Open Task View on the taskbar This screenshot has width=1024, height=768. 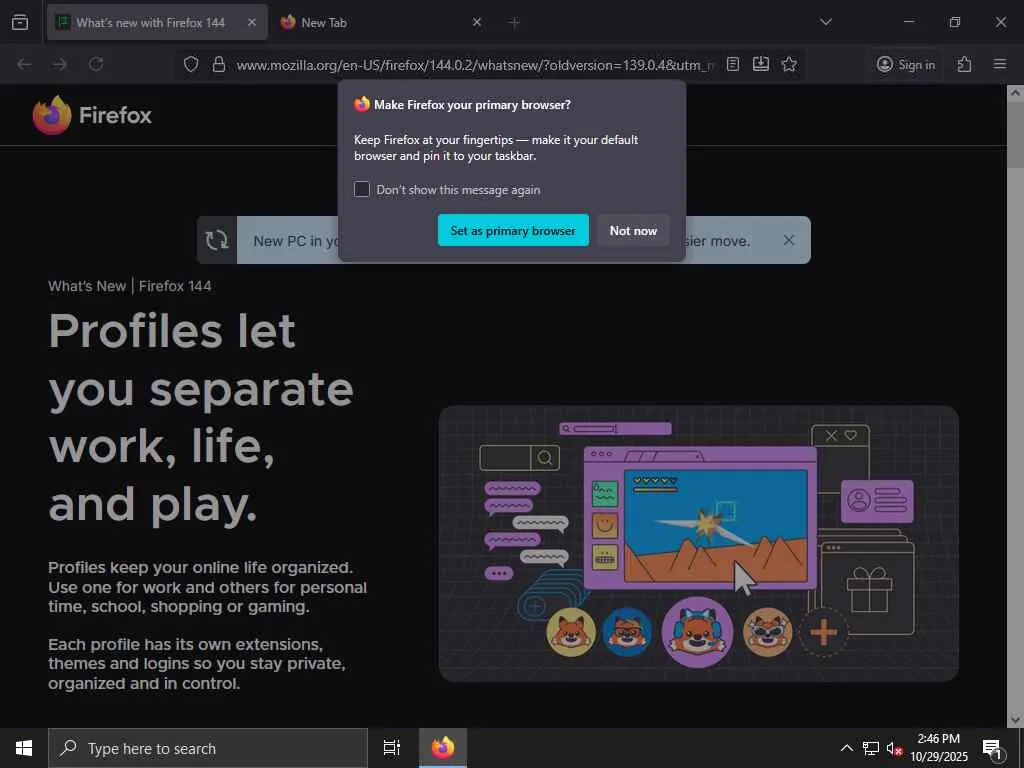pos(392,748)
